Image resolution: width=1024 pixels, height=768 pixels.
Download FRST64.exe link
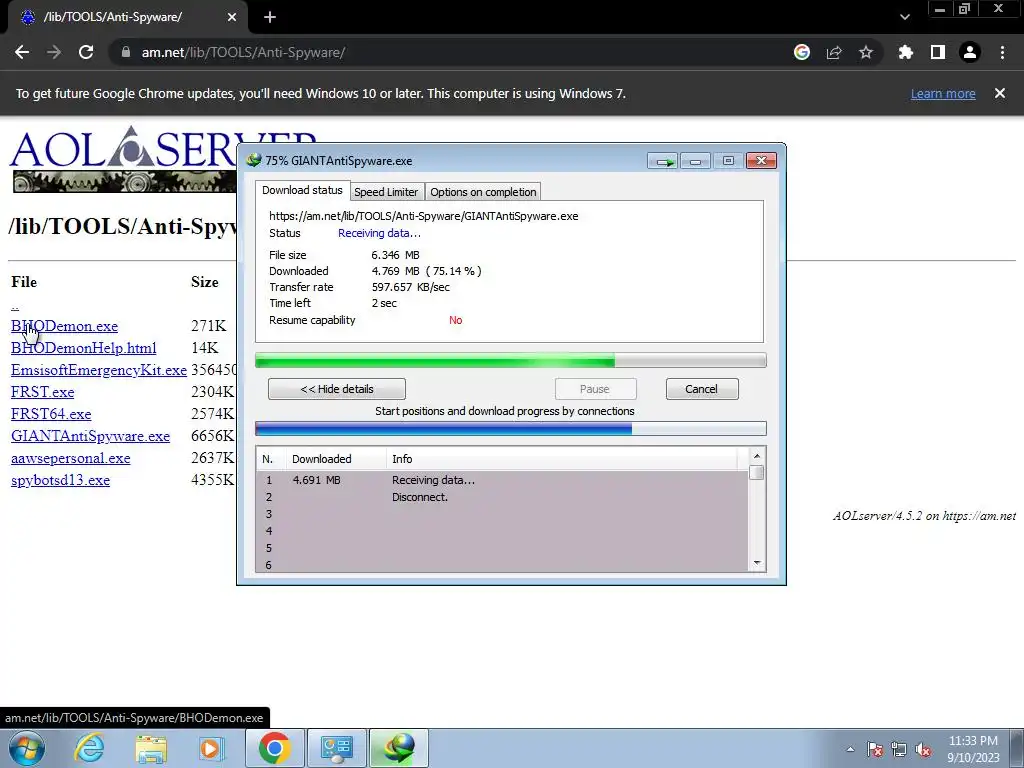(x=51, y=414)
